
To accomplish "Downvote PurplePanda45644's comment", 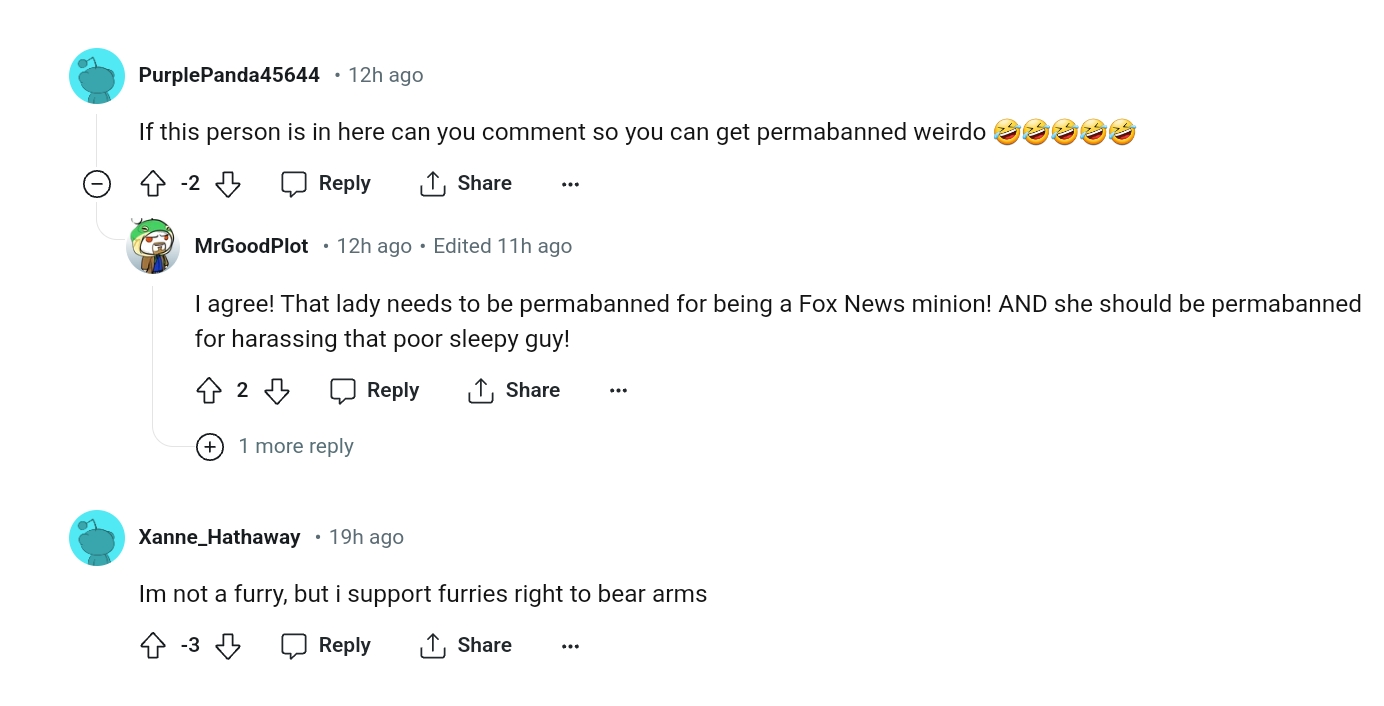I will tap(228, 184).
